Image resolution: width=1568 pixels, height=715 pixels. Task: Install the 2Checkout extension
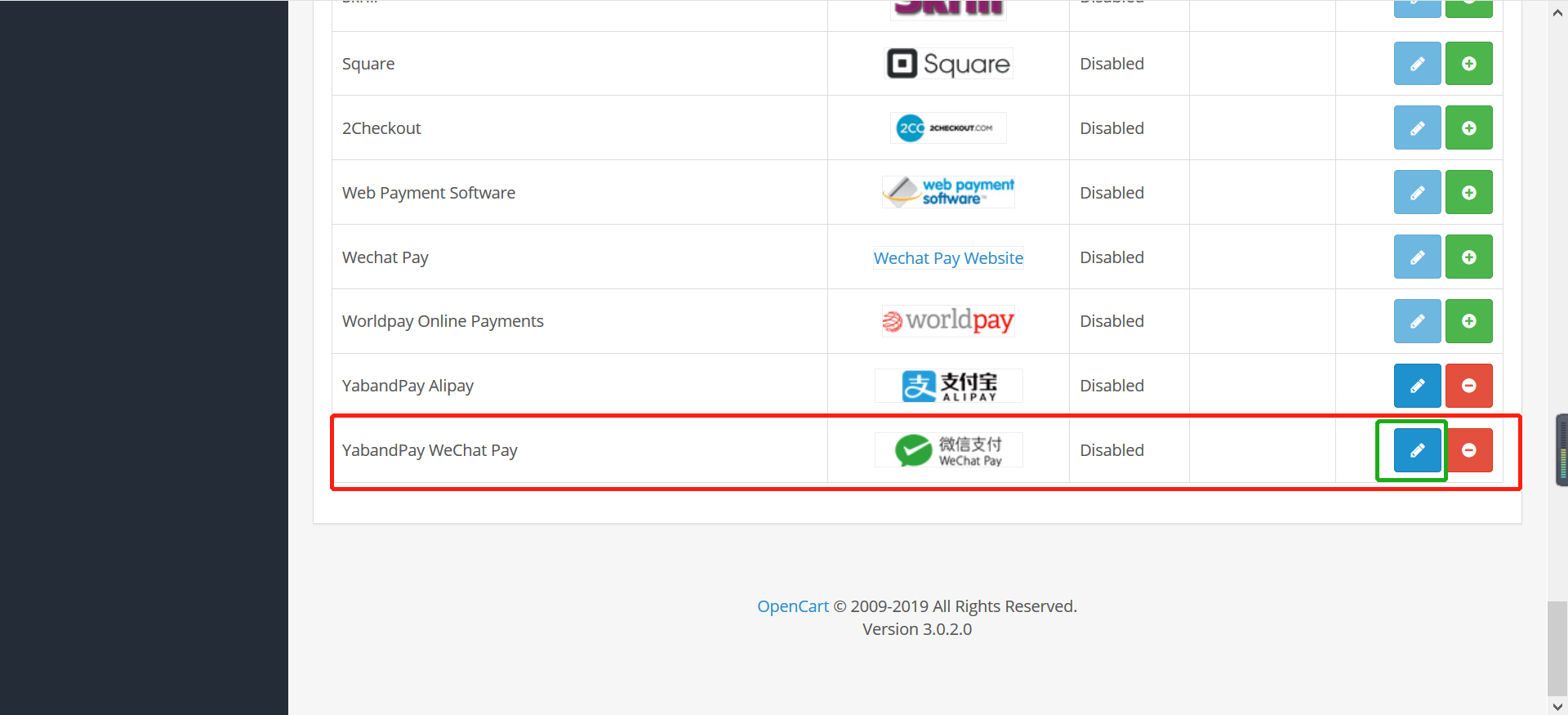click(1468, 128)
